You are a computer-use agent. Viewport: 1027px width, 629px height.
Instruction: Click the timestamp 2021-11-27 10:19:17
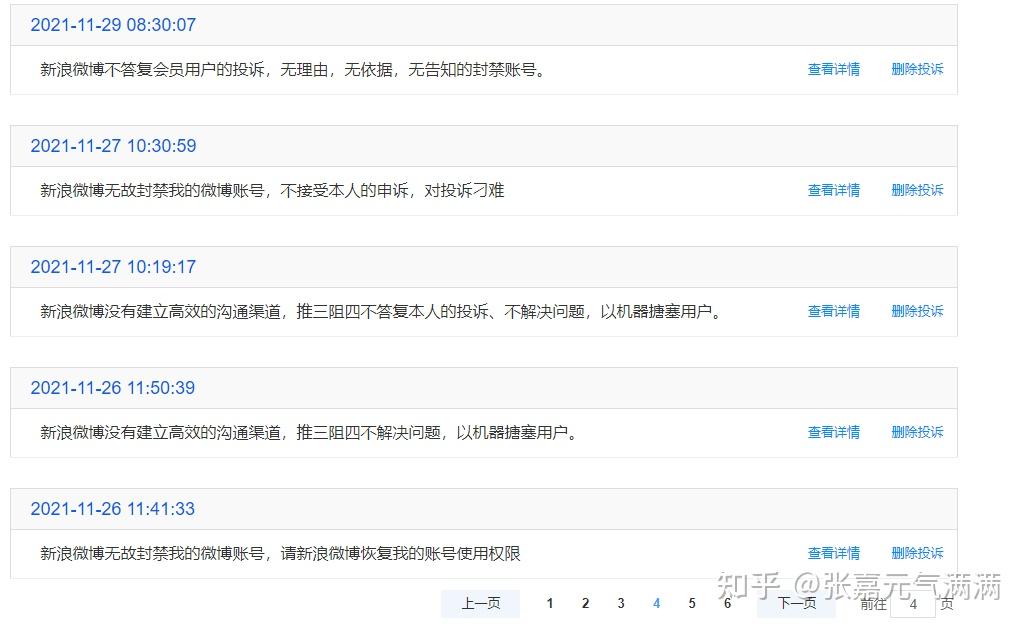click(x=113, y=267)
